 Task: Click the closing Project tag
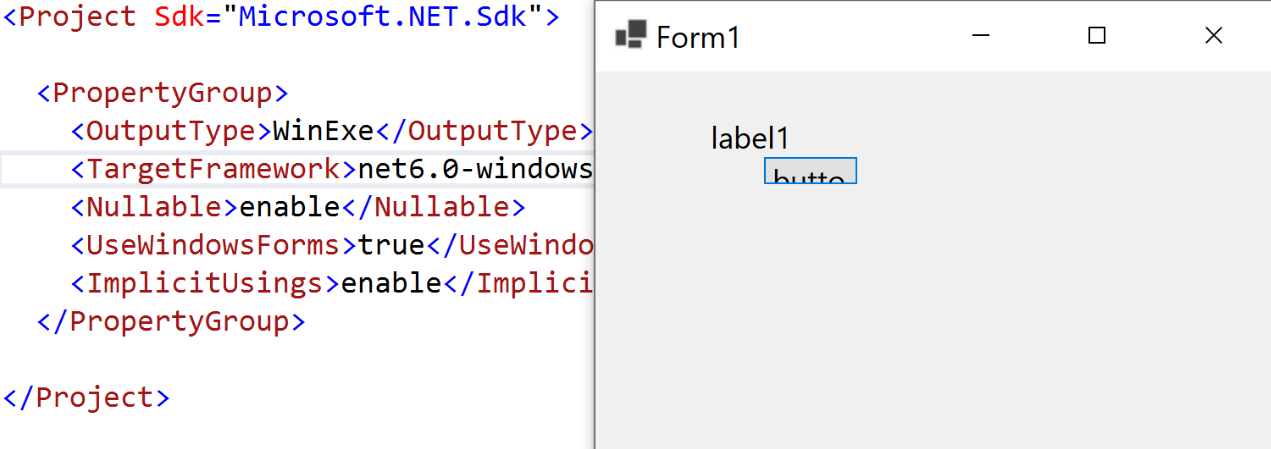[x=86, y=397]
